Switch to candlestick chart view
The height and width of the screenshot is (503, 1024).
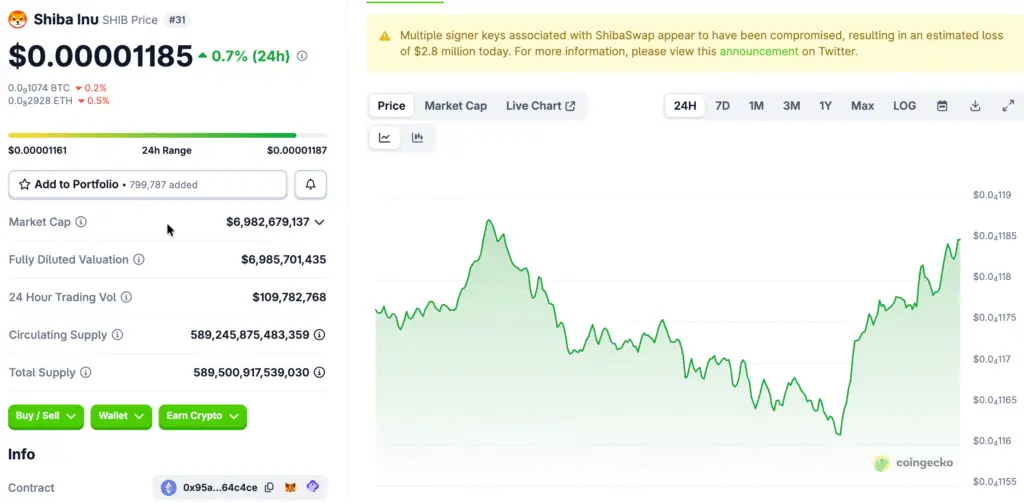417,138
